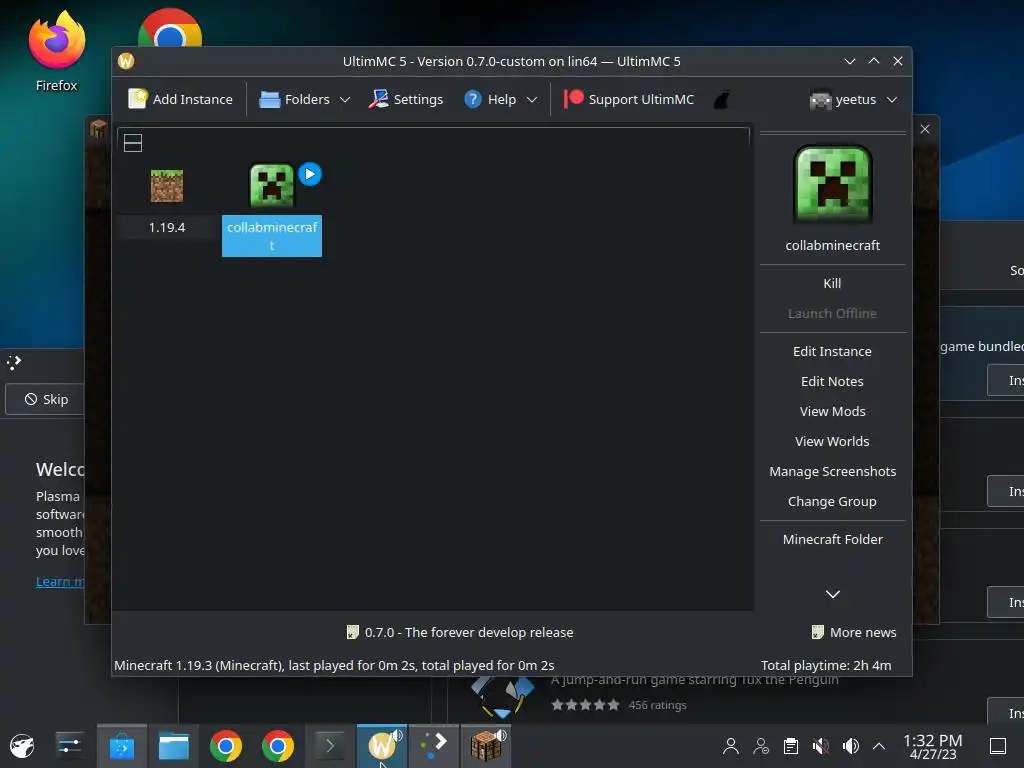Open Discover store from taskbar
The image size is (1024, 768).
pyautogui.click(x=121, y=746)
